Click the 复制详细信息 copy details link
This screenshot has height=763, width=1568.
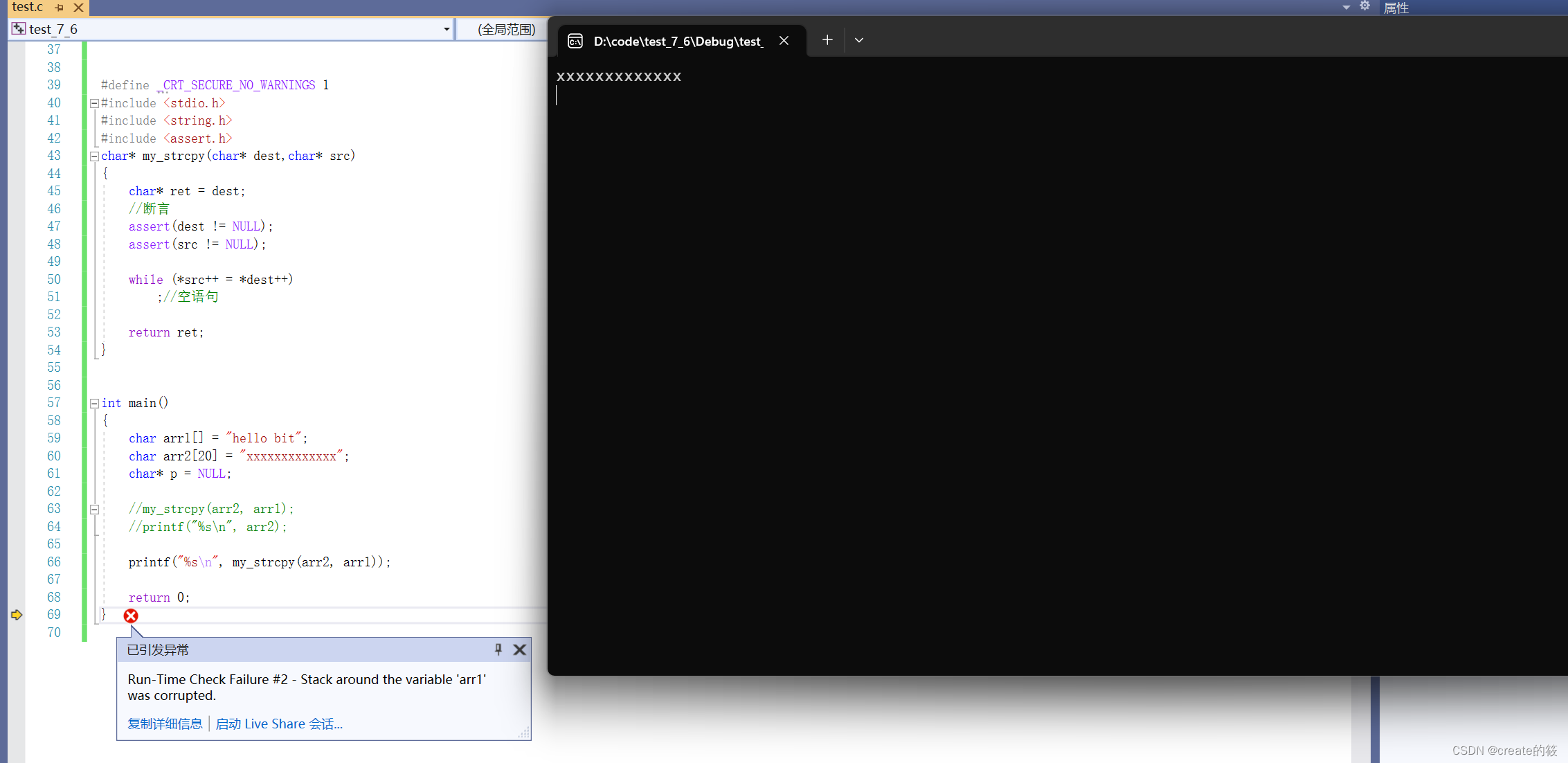(x=165, y=724)
